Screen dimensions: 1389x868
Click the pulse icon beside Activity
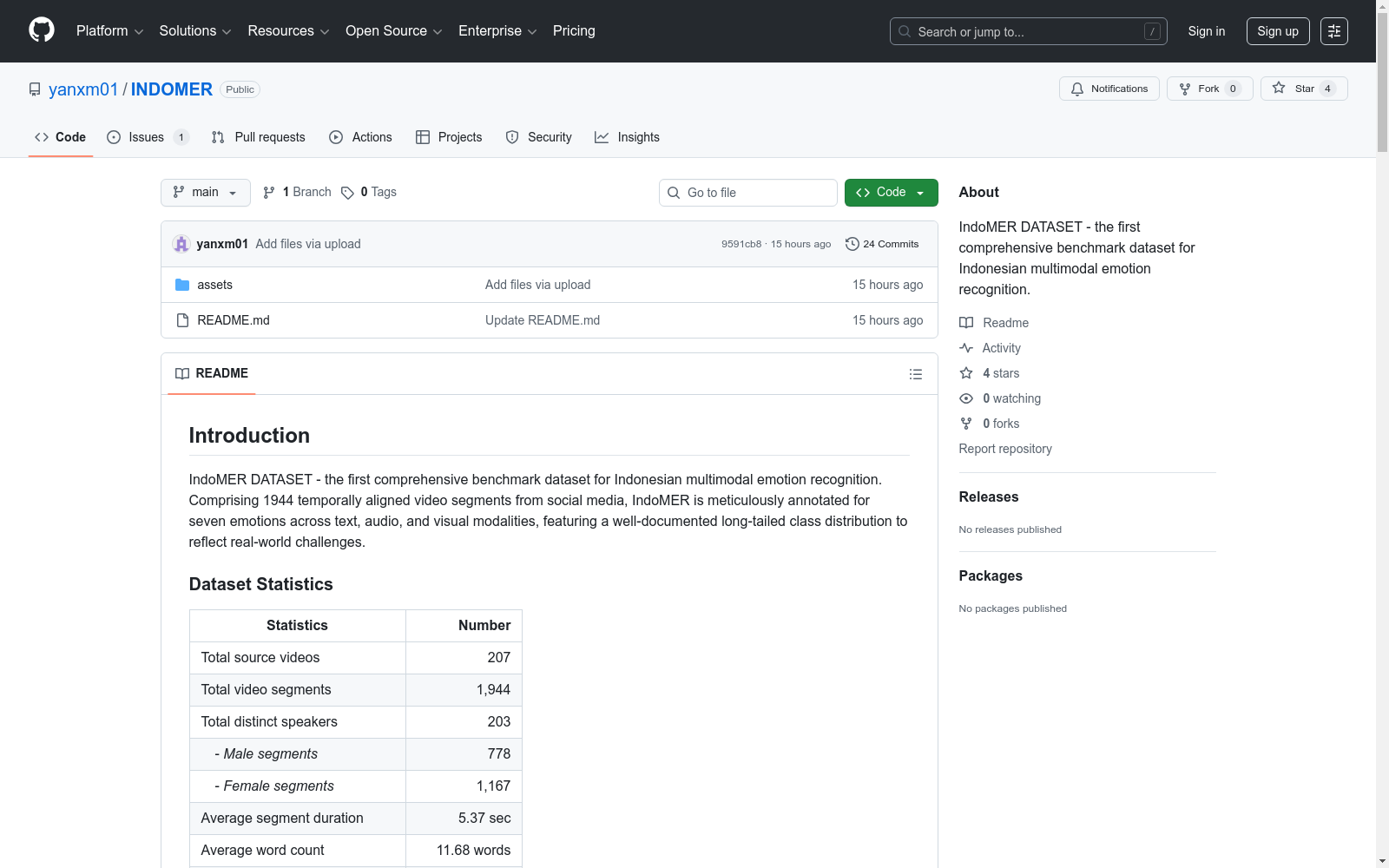point(966,348)
